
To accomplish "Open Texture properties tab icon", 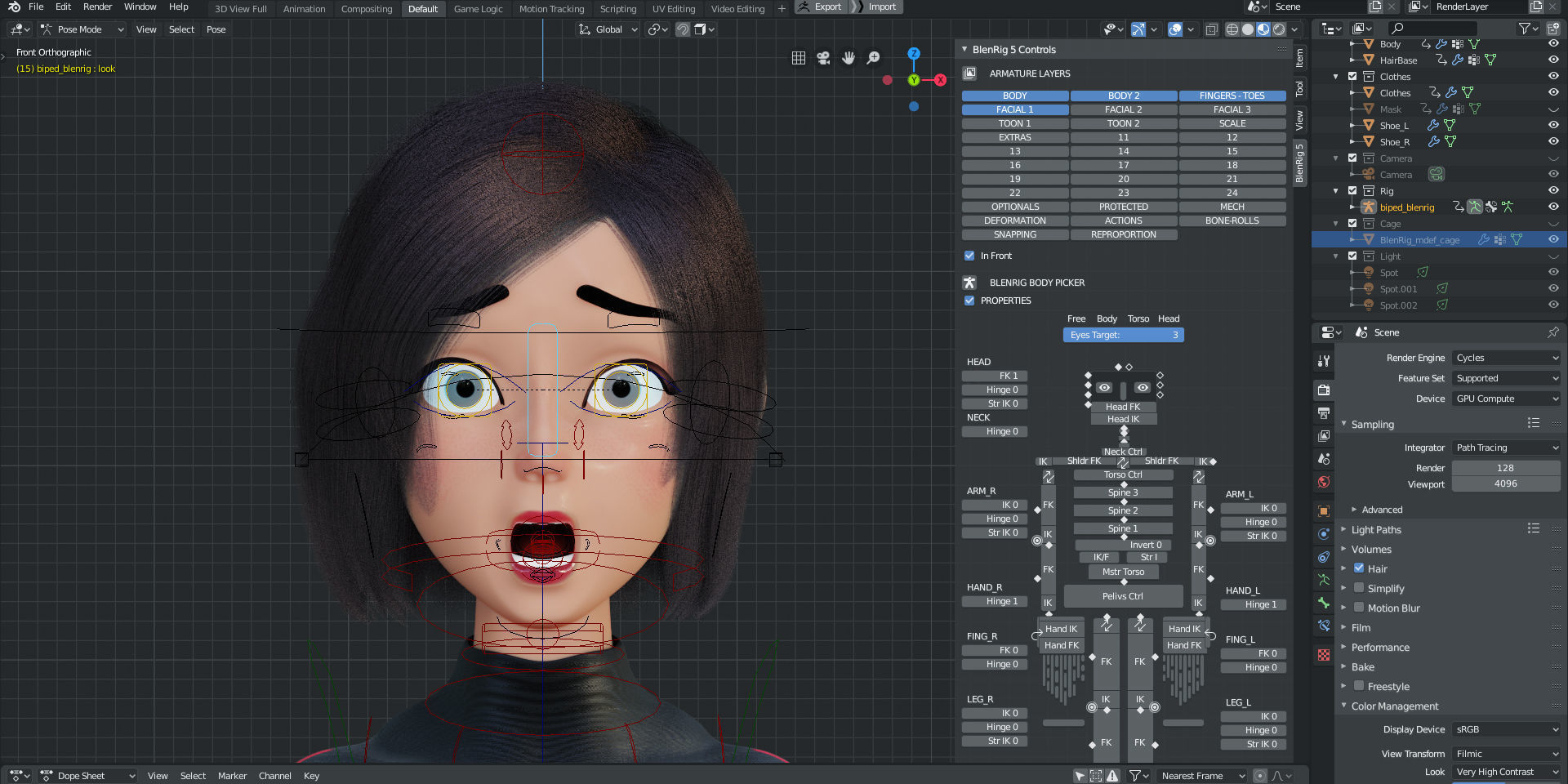I will point(1324,655).
